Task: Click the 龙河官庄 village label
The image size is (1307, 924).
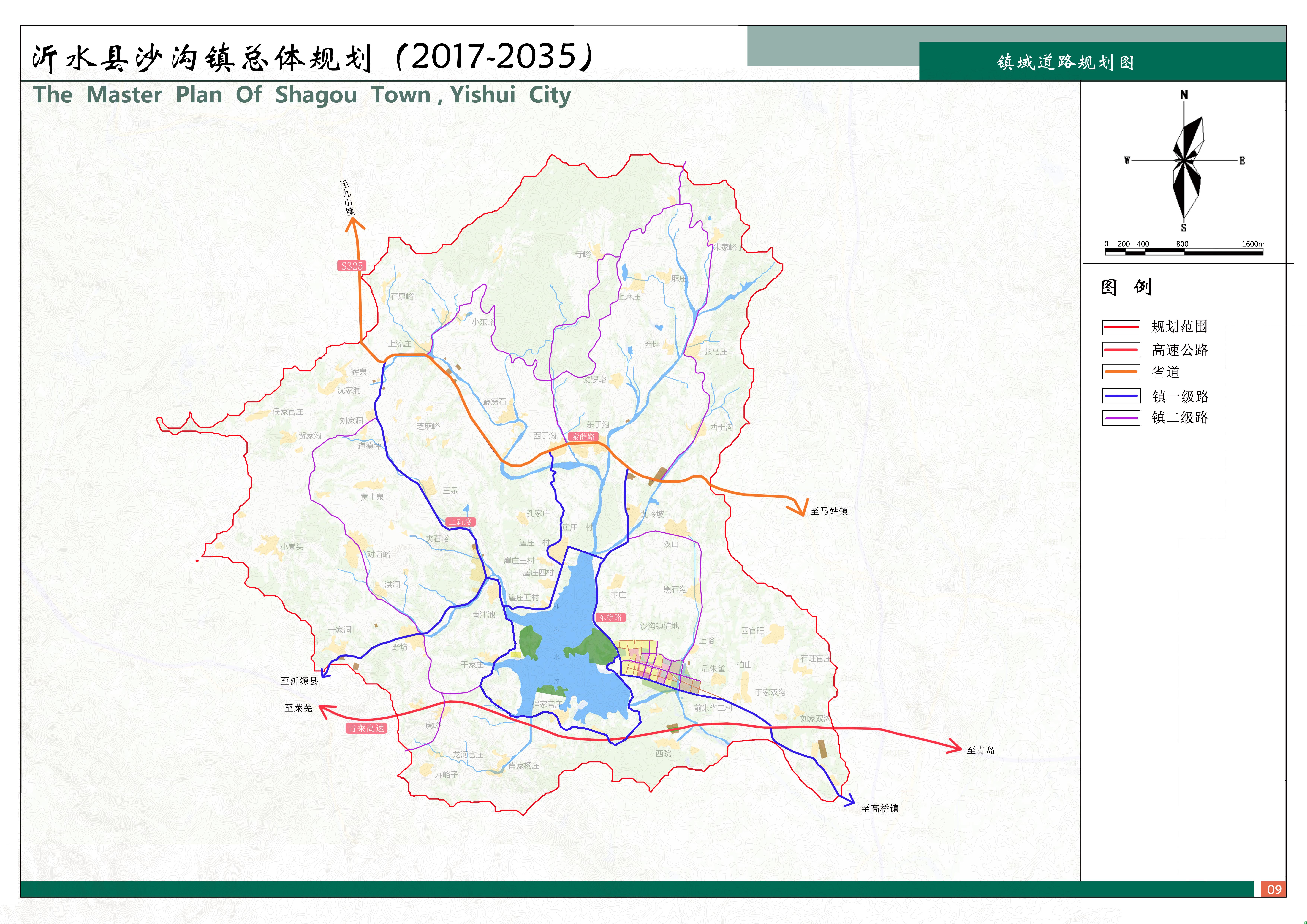Action: click(x=468, y=754)
